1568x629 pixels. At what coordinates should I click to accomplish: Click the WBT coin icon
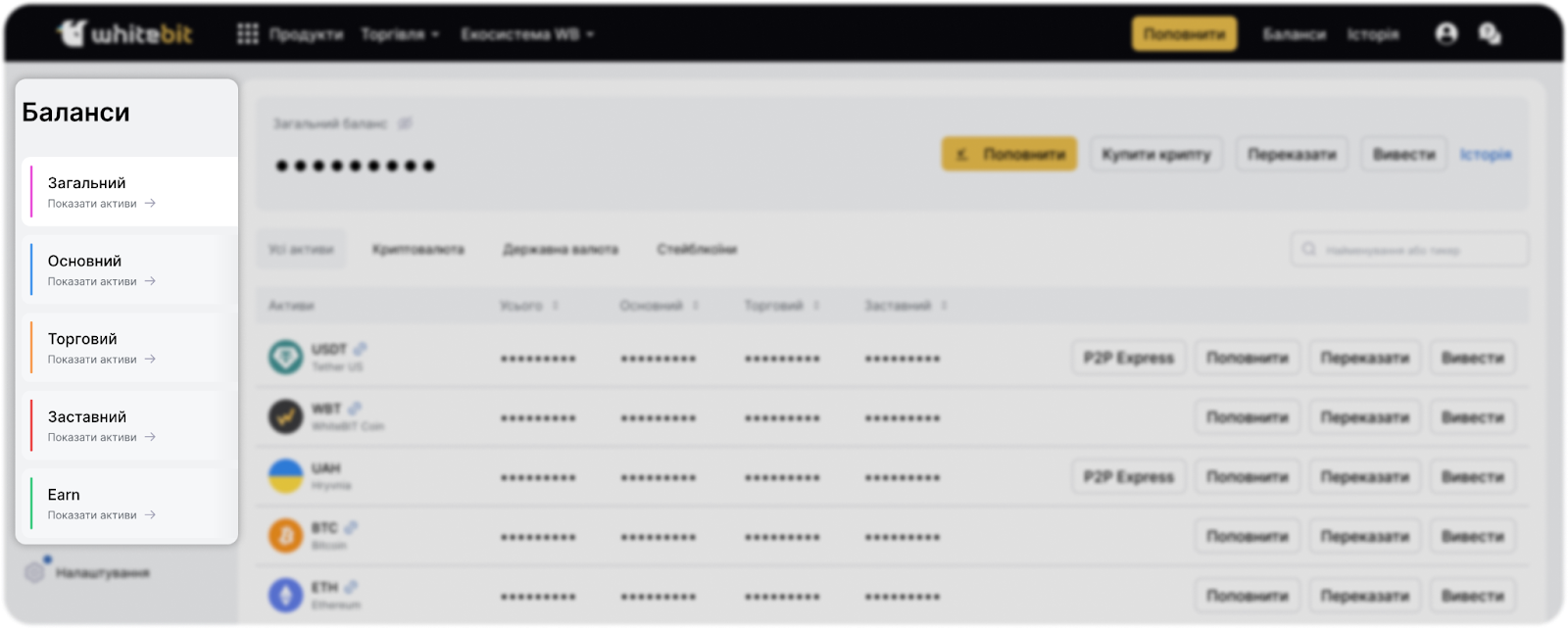pyautogui.click(x=286, y=416)
